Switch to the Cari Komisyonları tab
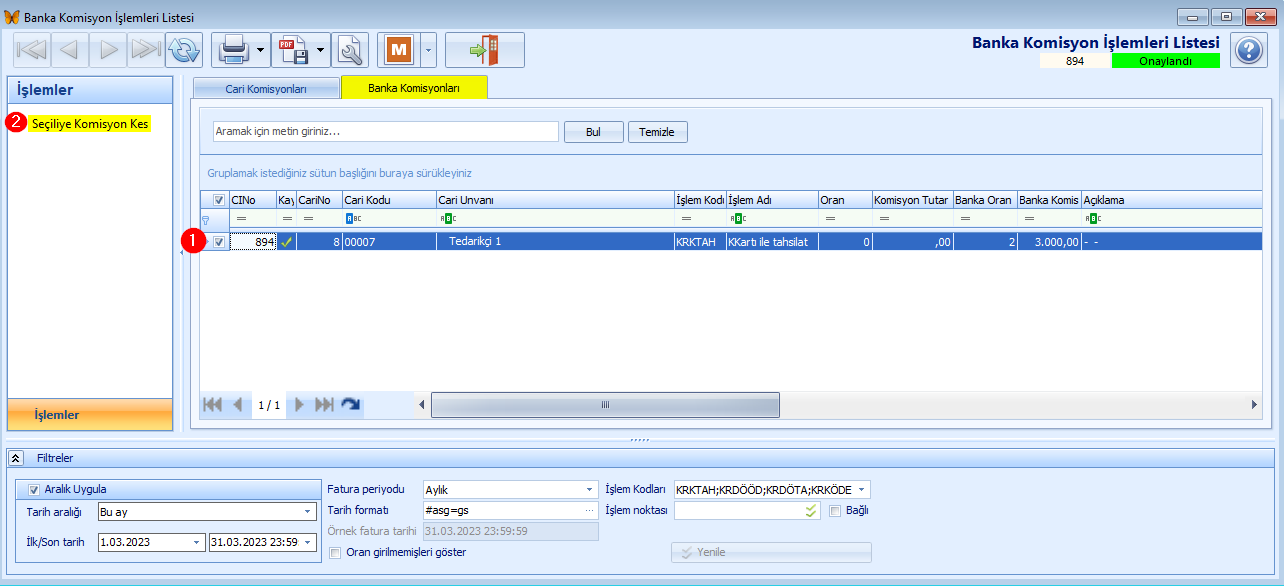 [x=266, y=88]
